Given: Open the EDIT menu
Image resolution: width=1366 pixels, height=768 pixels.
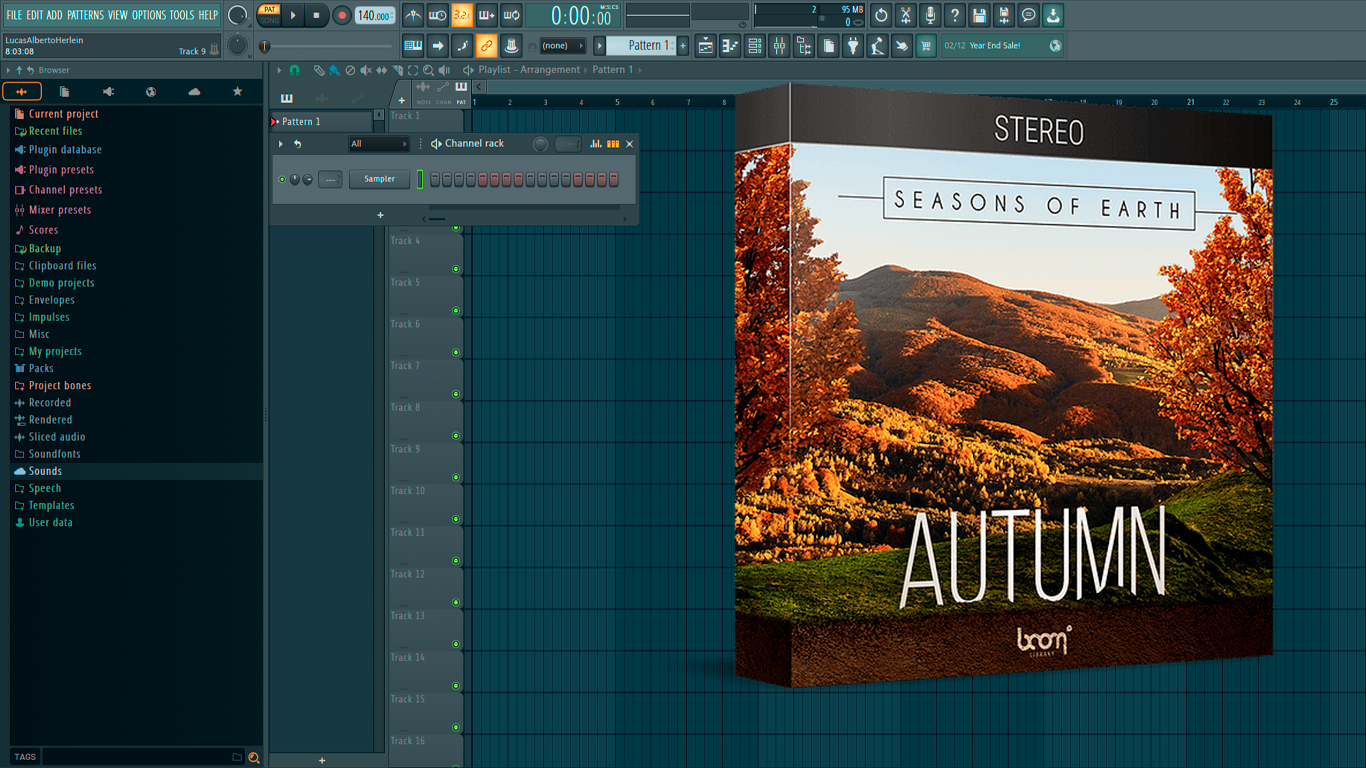Looking at the screenshot, I should (x=35, y=15).
